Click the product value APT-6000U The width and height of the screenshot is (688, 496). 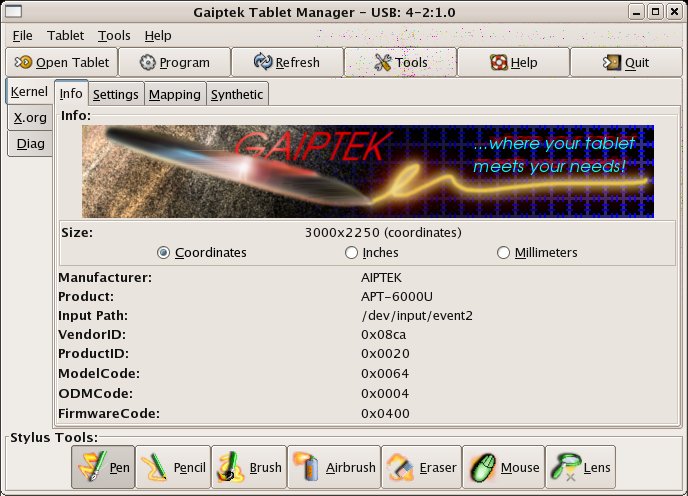point(397,297)
